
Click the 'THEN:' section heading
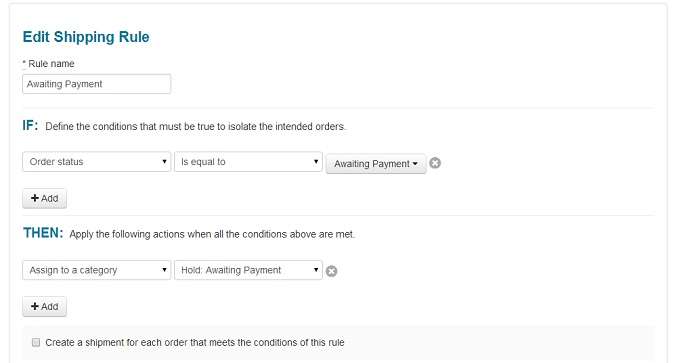click(x=43, y=233)
